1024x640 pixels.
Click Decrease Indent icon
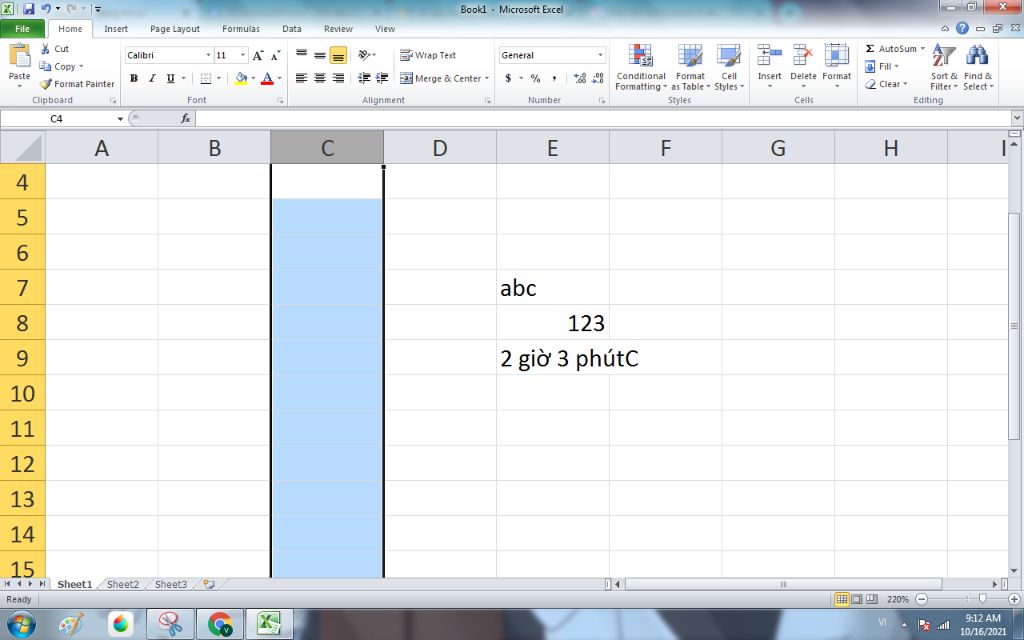[x=364, y=78]
